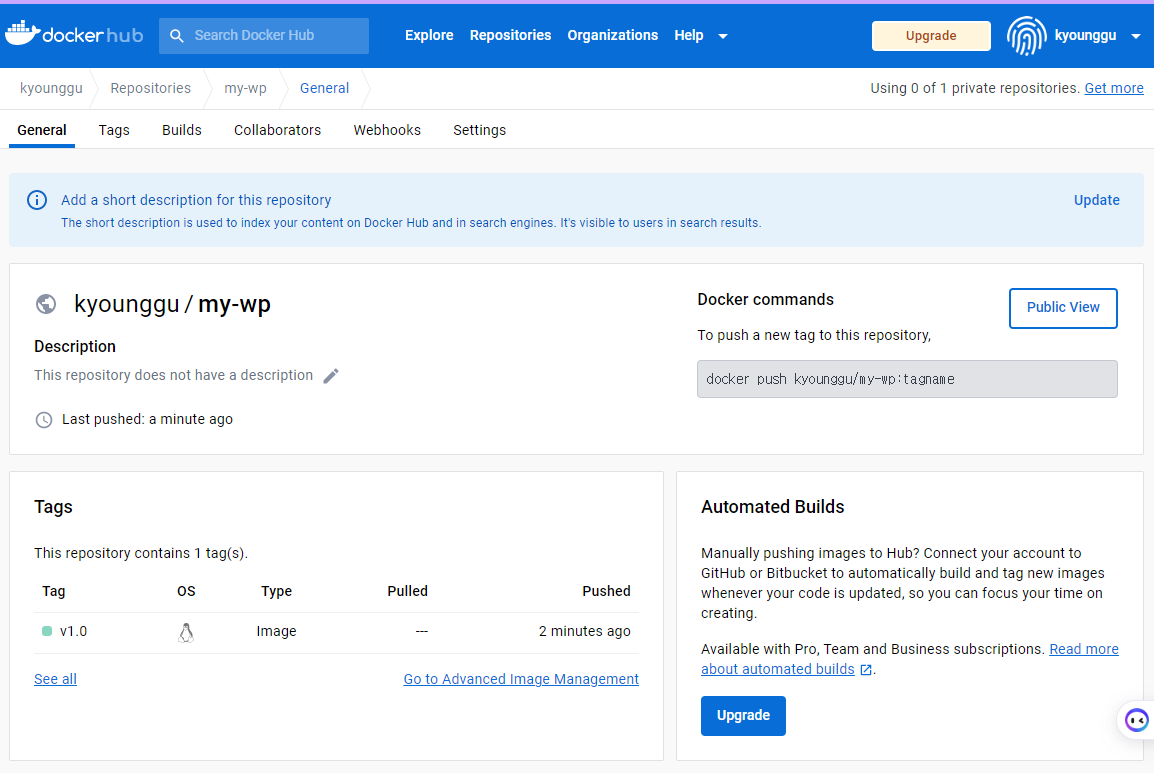Click the v1.0 tag name
The height and width of the screenshot is (773, 1154).
tap(74, 632)
